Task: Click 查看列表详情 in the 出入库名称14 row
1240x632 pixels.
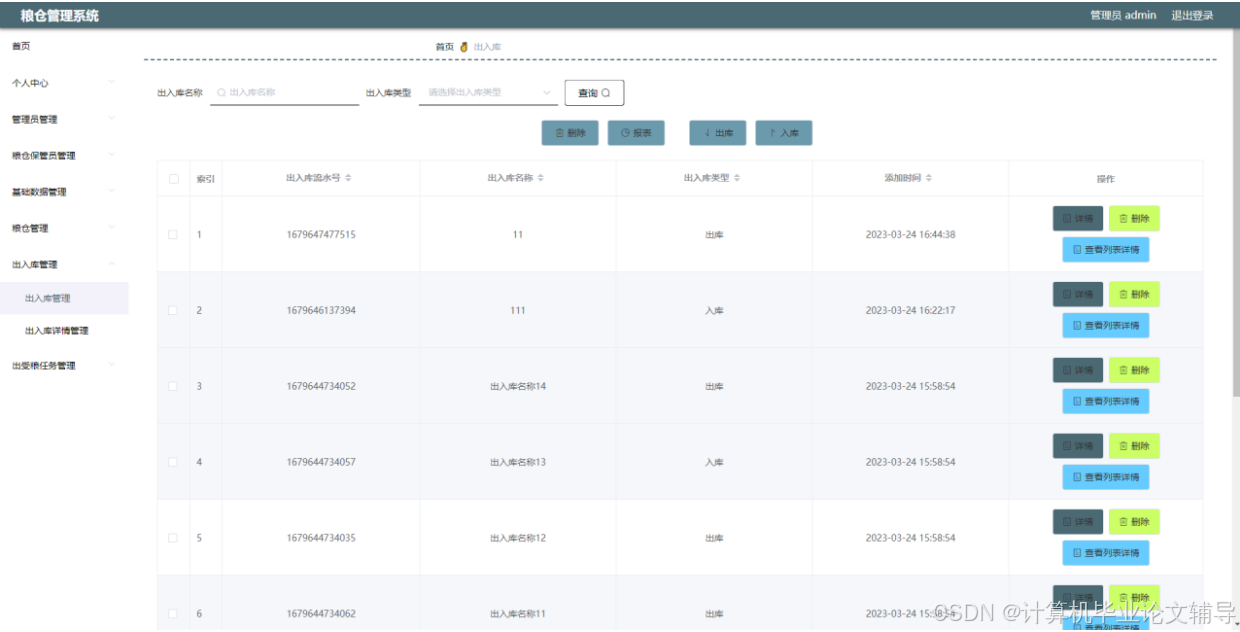Action: (x=1105, y=401)
